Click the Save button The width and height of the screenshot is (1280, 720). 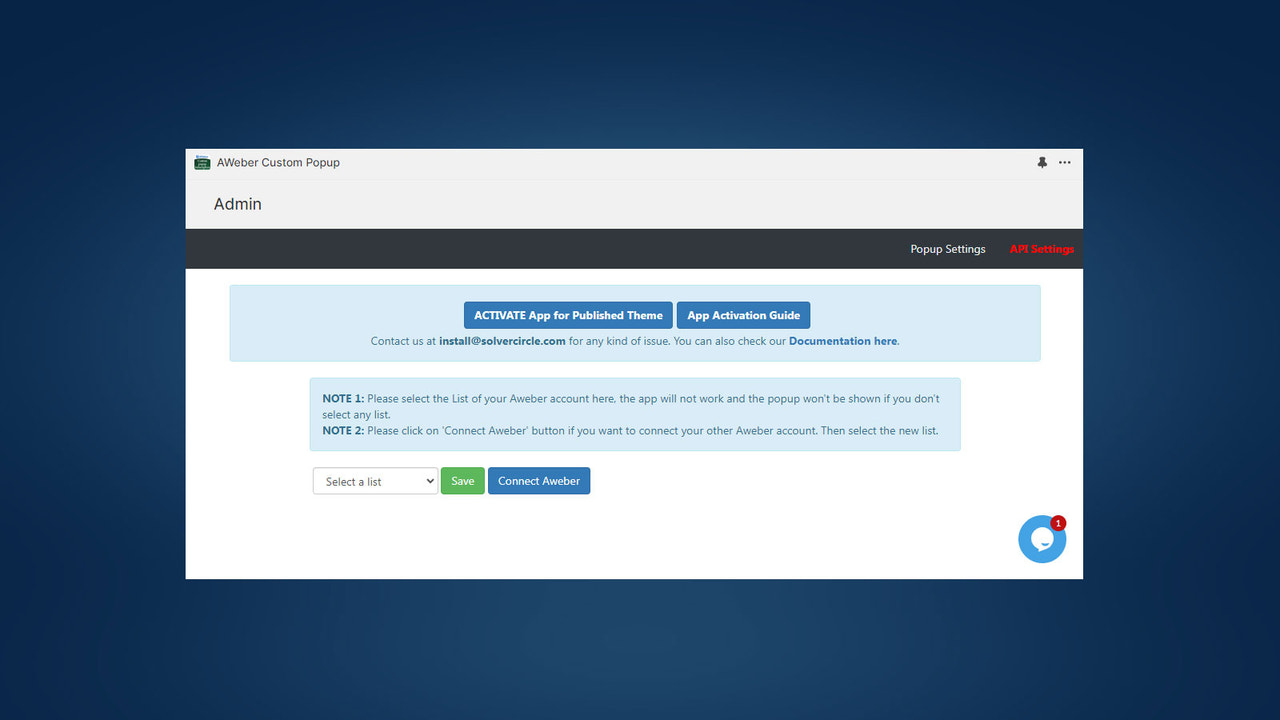point(462,480)
